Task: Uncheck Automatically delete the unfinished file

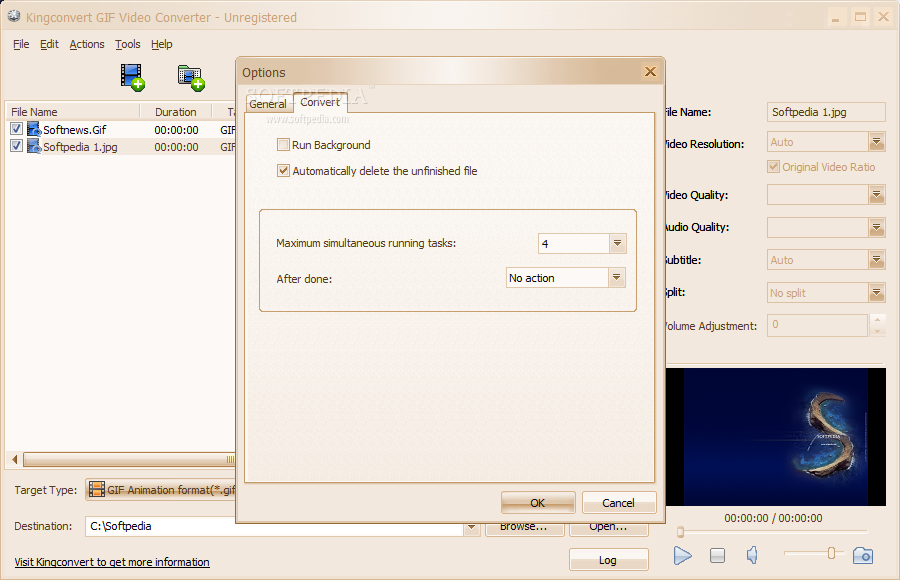Action: pyautogui.click(x=283, y=171)
